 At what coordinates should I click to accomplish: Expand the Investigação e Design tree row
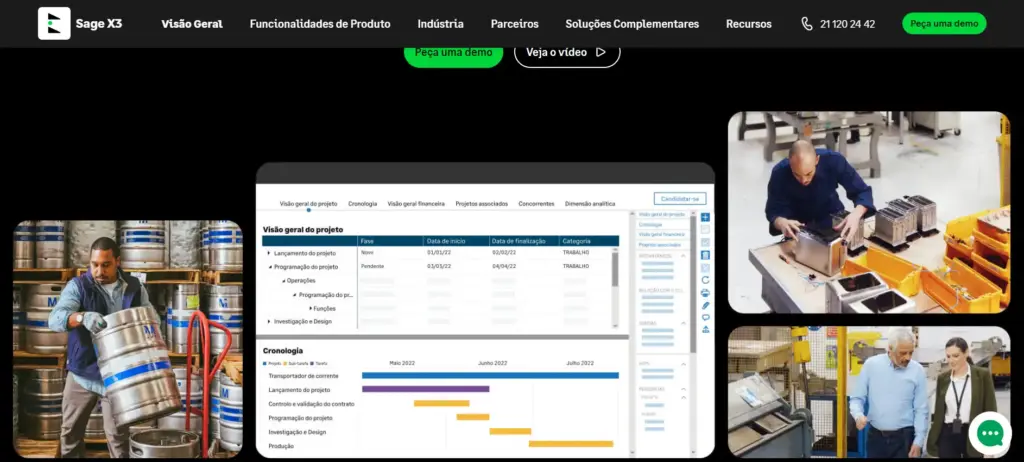pos(269,322)
